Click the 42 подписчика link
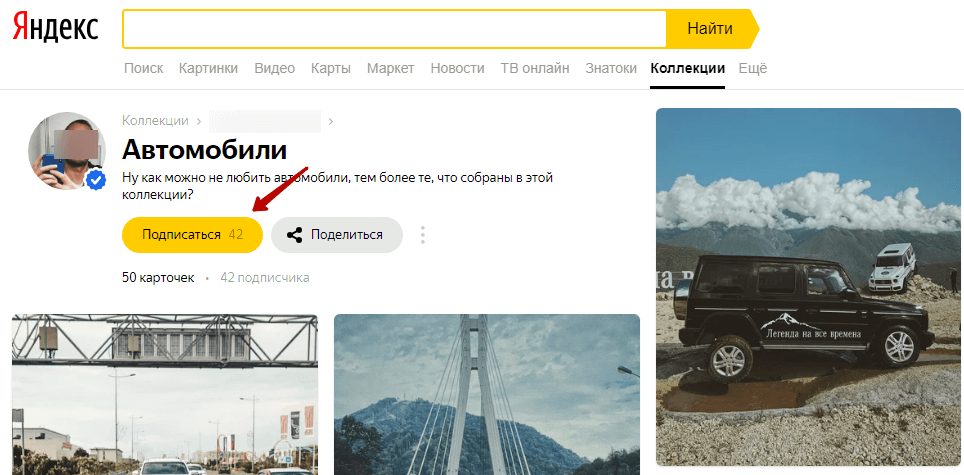 click(265, 278)
